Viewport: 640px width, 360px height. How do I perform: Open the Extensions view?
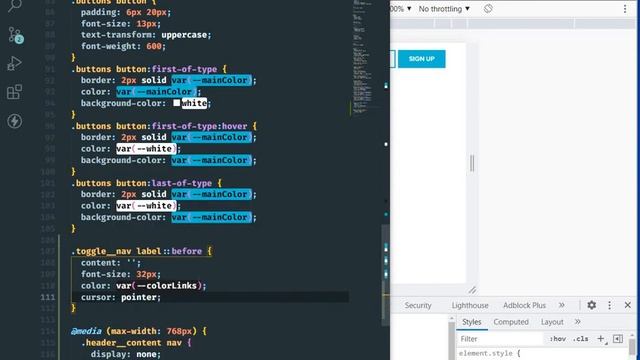click(x=14, y=92)
